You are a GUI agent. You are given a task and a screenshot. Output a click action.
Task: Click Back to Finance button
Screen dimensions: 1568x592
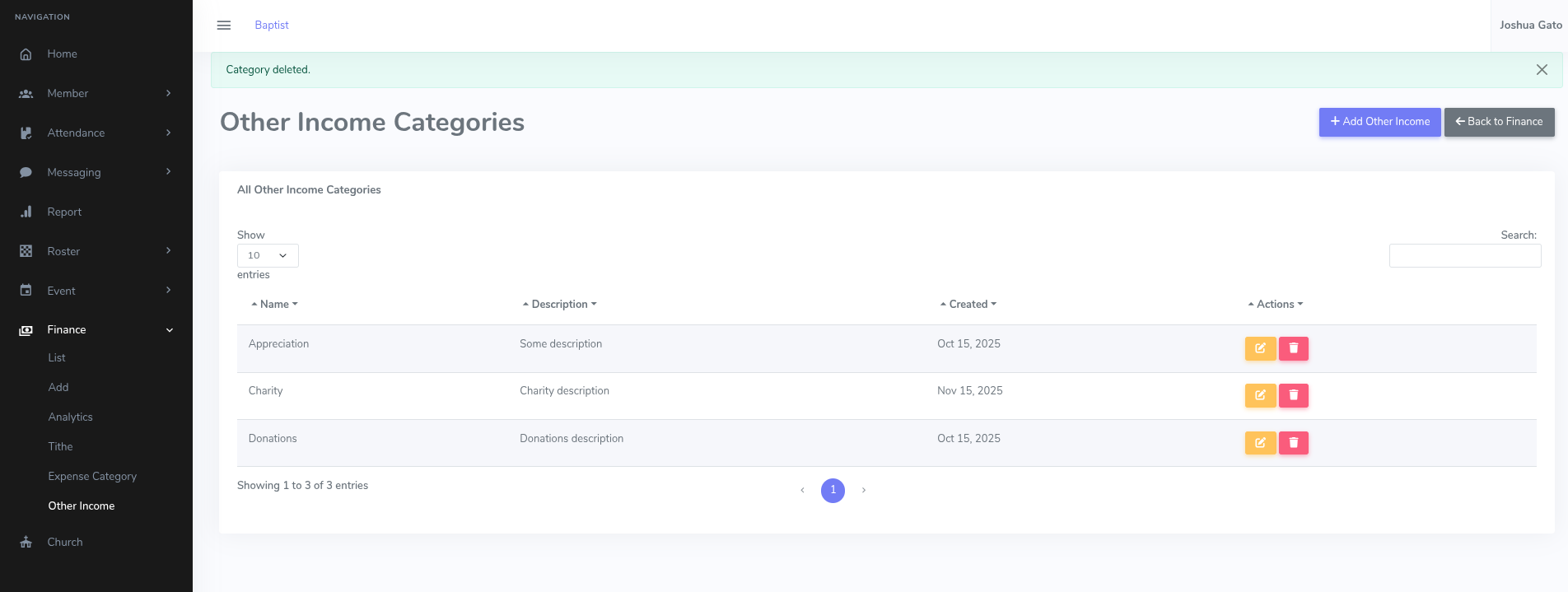point(1499,122)
